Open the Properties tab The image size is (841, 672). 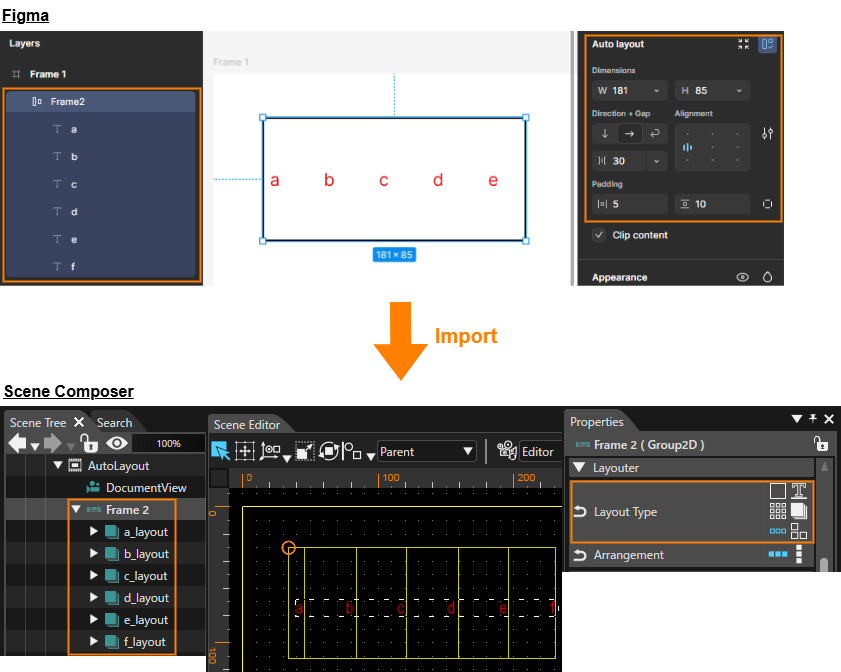(596, 422)
